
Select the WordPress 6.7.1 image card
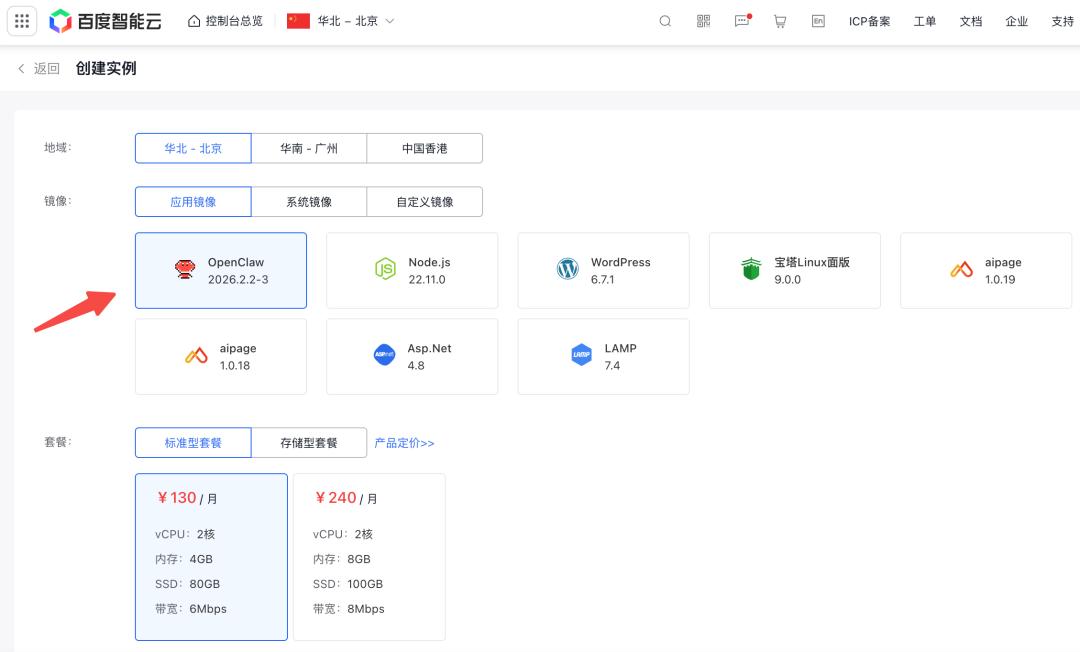603,271
